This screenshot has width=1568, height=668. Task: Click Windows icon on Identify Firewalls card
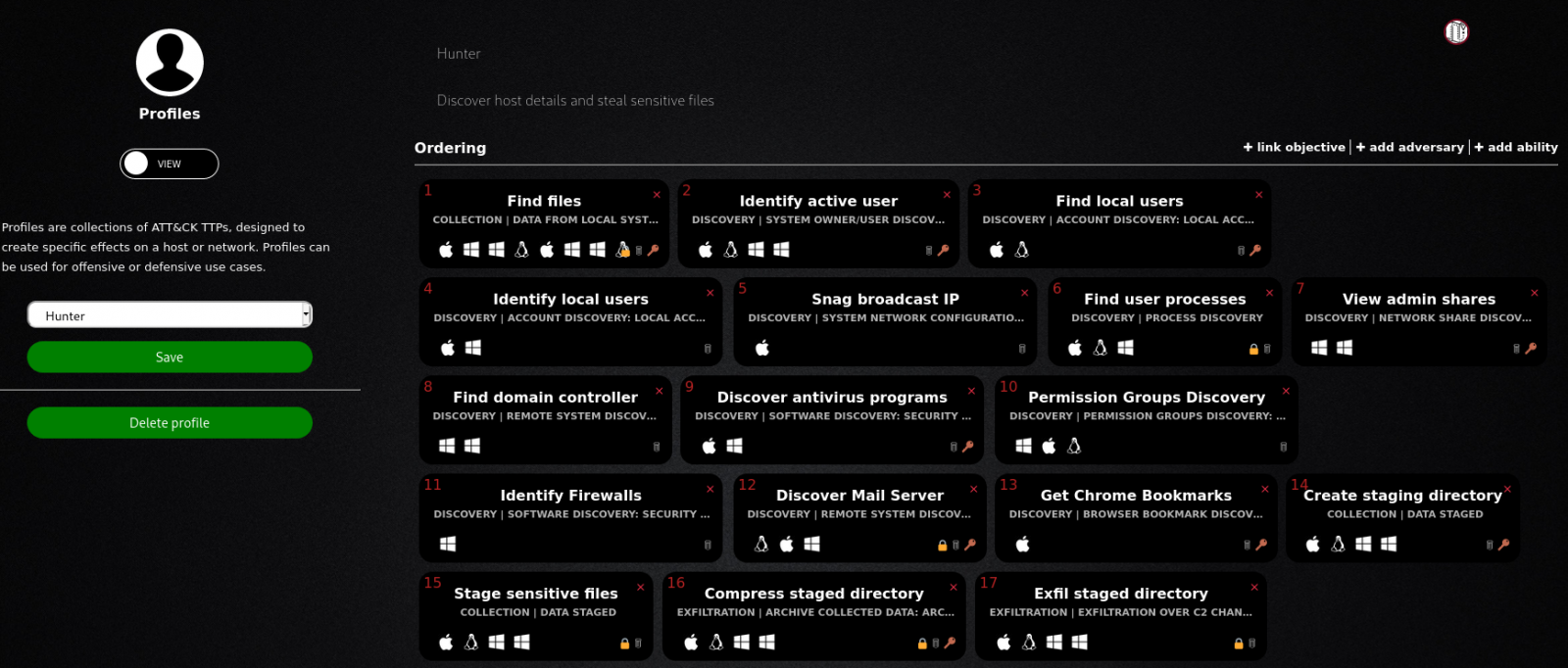tap(448, 544)
